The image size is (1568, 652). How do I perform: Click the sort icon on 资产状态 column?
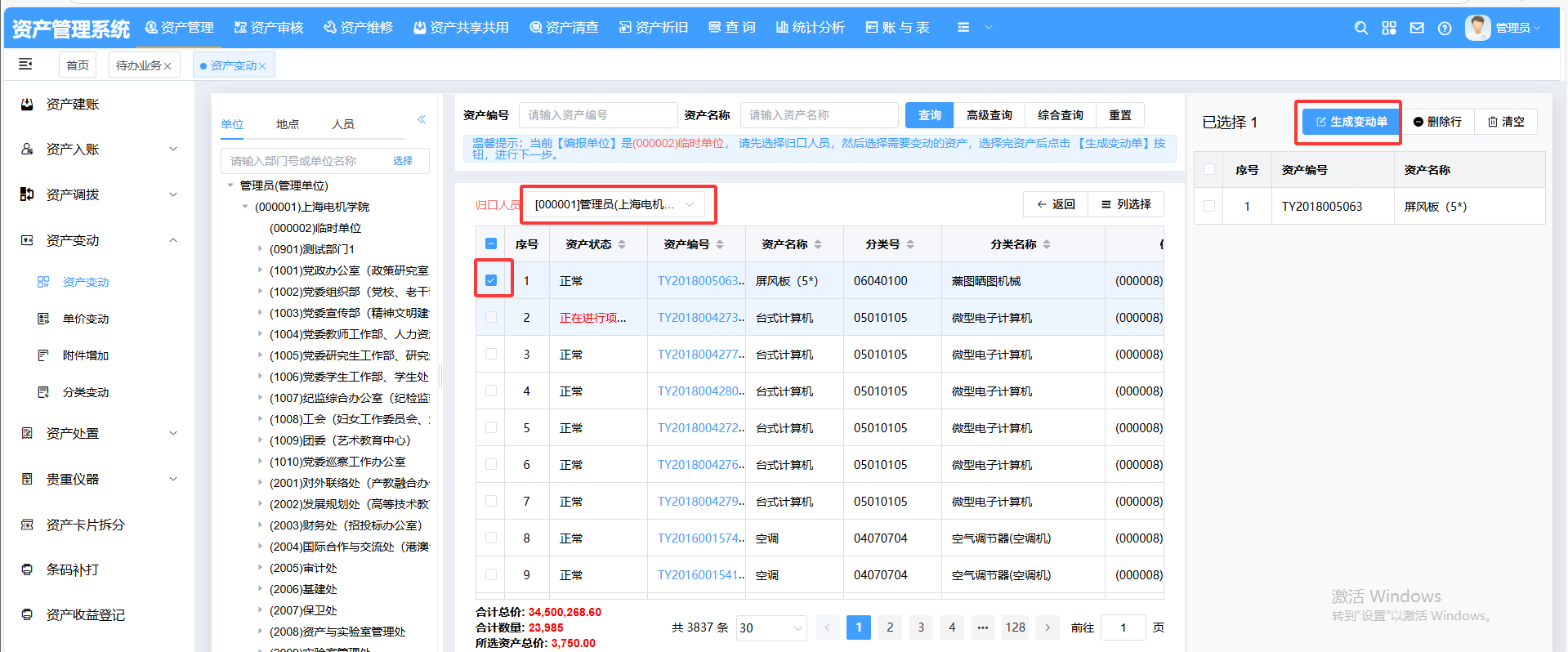pos(622,244)
